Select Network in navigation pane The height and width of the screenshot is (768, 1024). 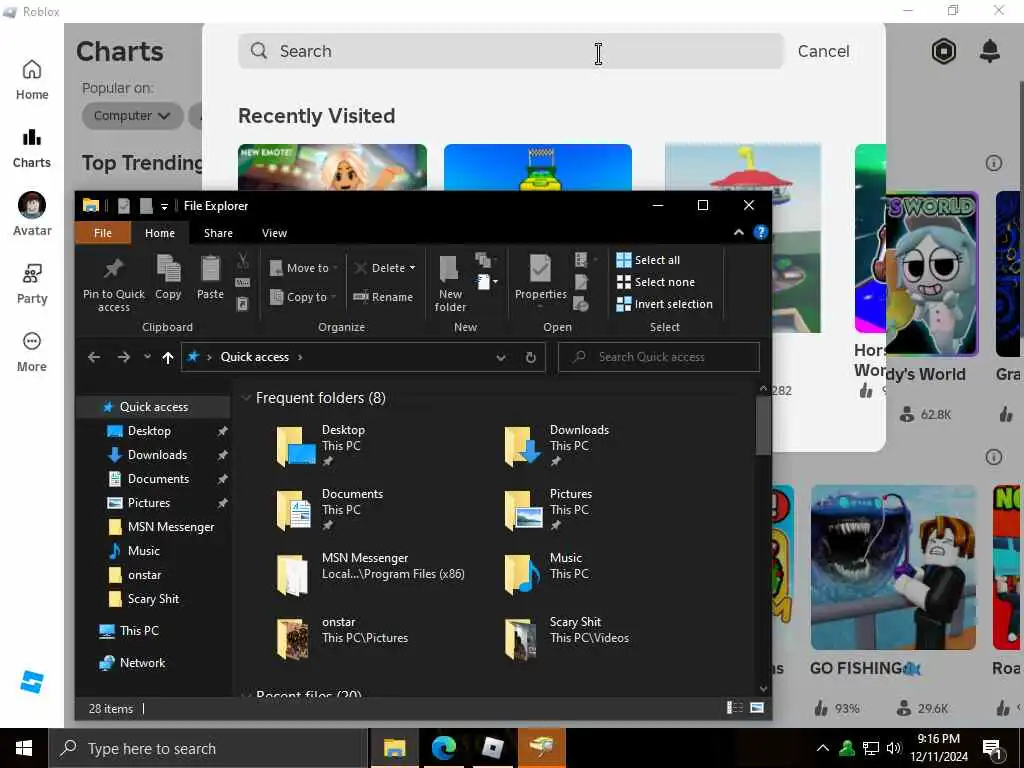click(142, 662)
